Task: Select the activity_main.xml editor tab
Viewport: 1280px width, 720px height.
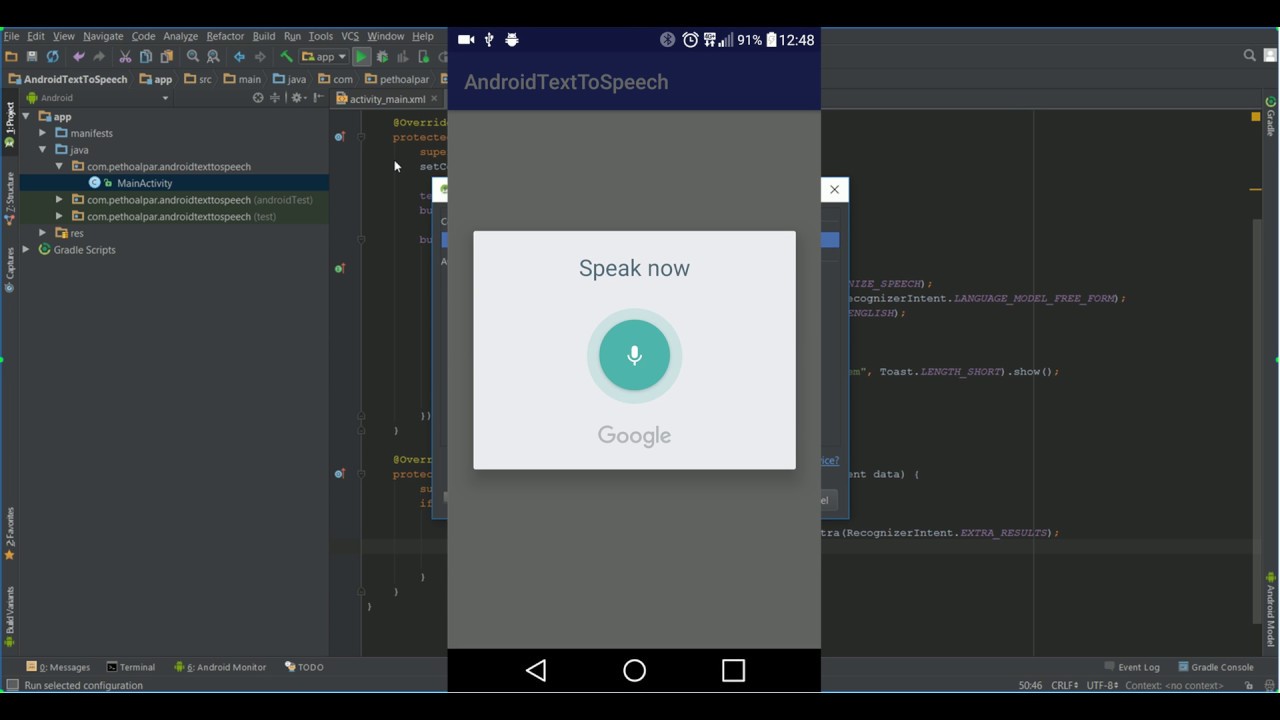Action: (x=387, y=99)
